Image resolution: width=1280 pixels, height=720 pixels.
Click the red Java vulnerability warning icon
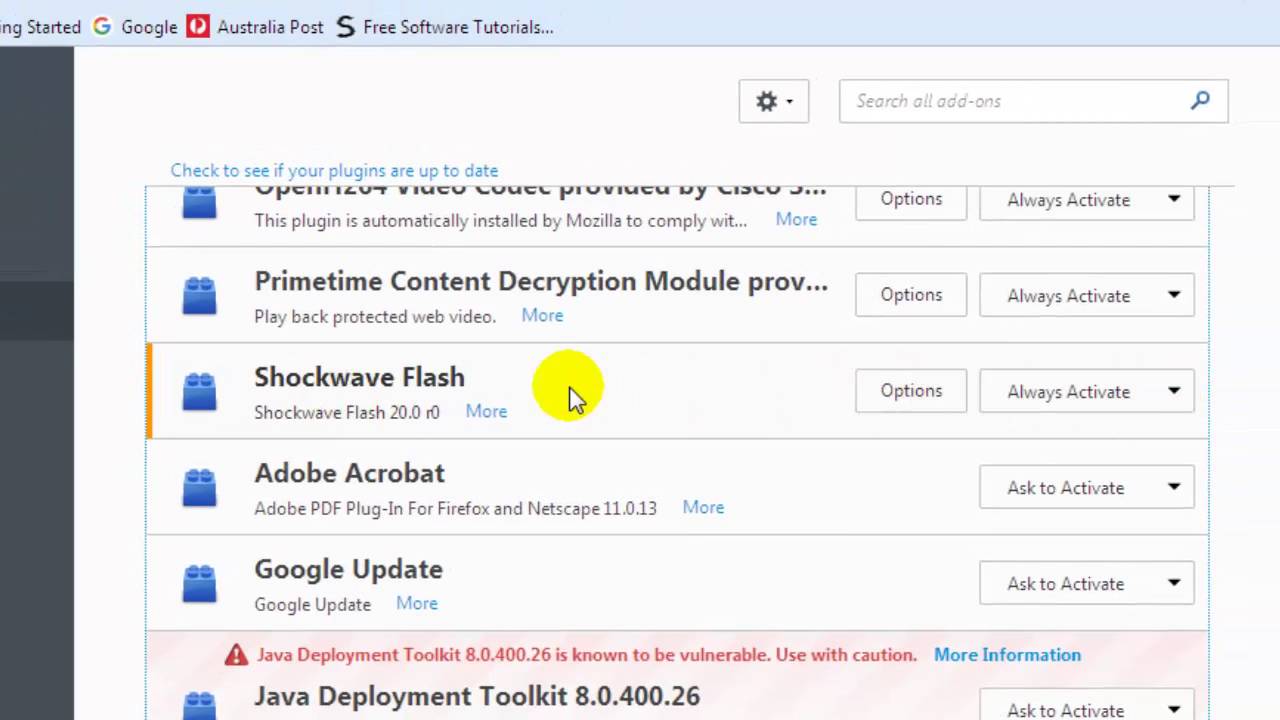236,655
